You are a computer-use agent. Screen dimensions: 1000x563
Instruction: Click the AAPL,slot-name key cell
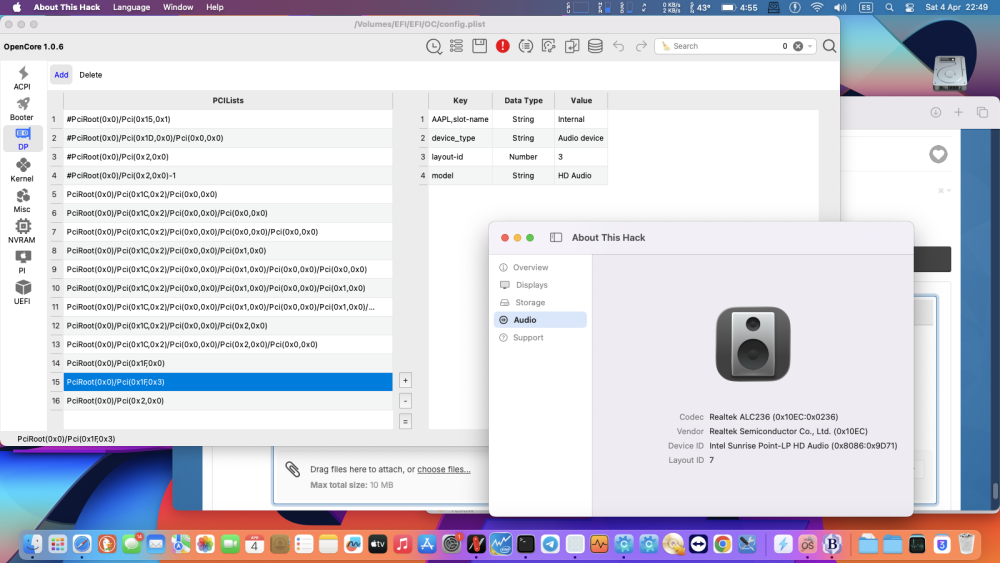coord(460,119)
